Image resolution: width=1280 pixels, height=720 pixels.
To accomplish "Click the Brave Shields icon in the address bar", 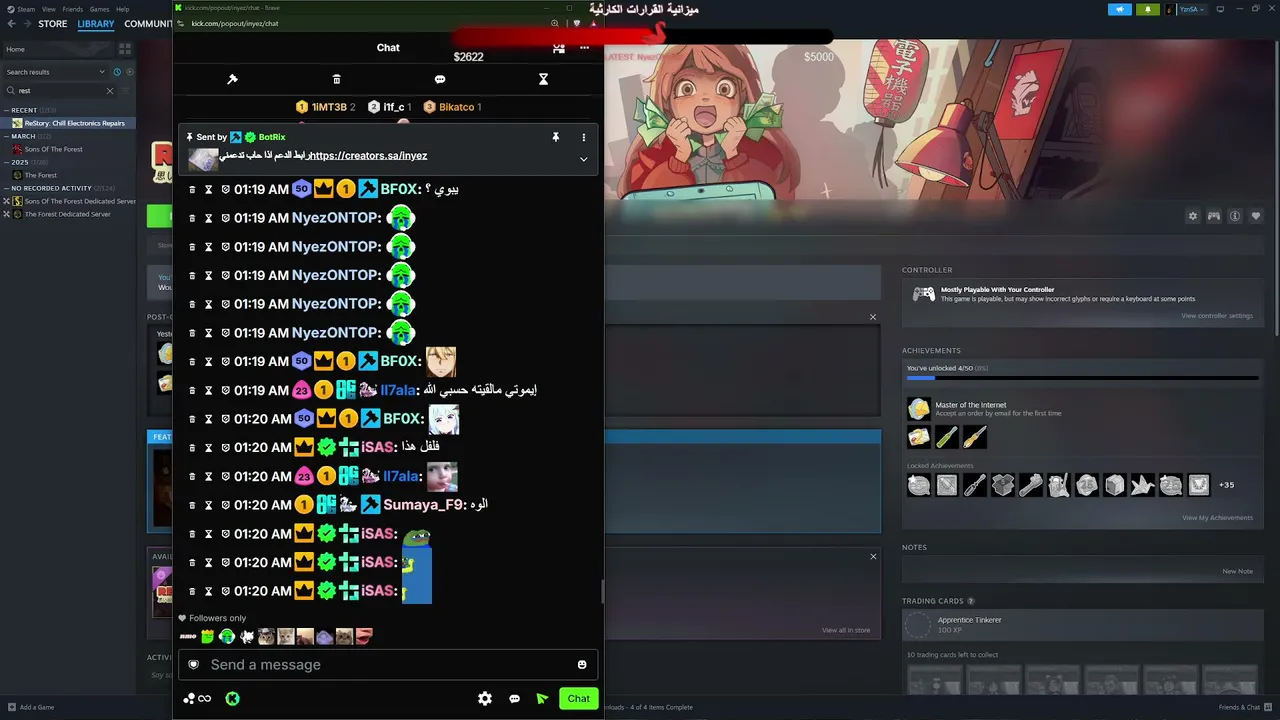I will pyautogui.click(x=576, y=23).
